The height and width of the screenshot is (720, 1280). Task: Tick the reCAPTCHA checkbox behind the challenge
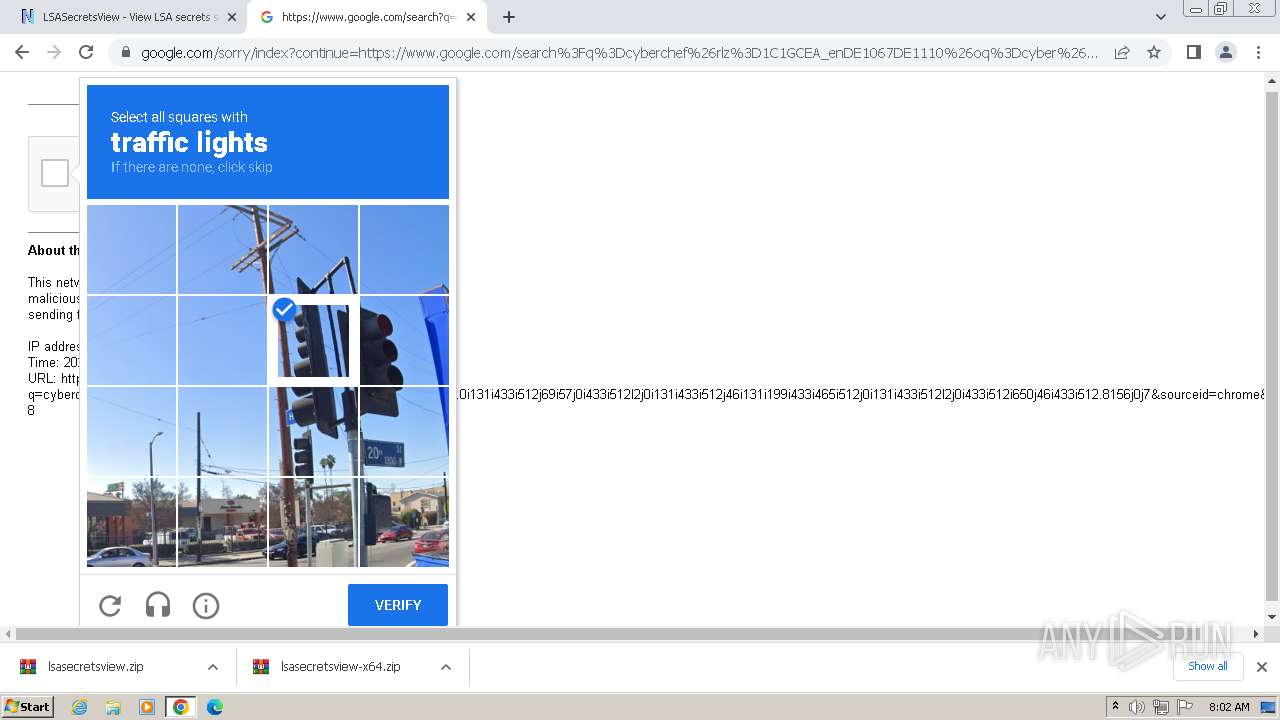[x=55, y=173]
